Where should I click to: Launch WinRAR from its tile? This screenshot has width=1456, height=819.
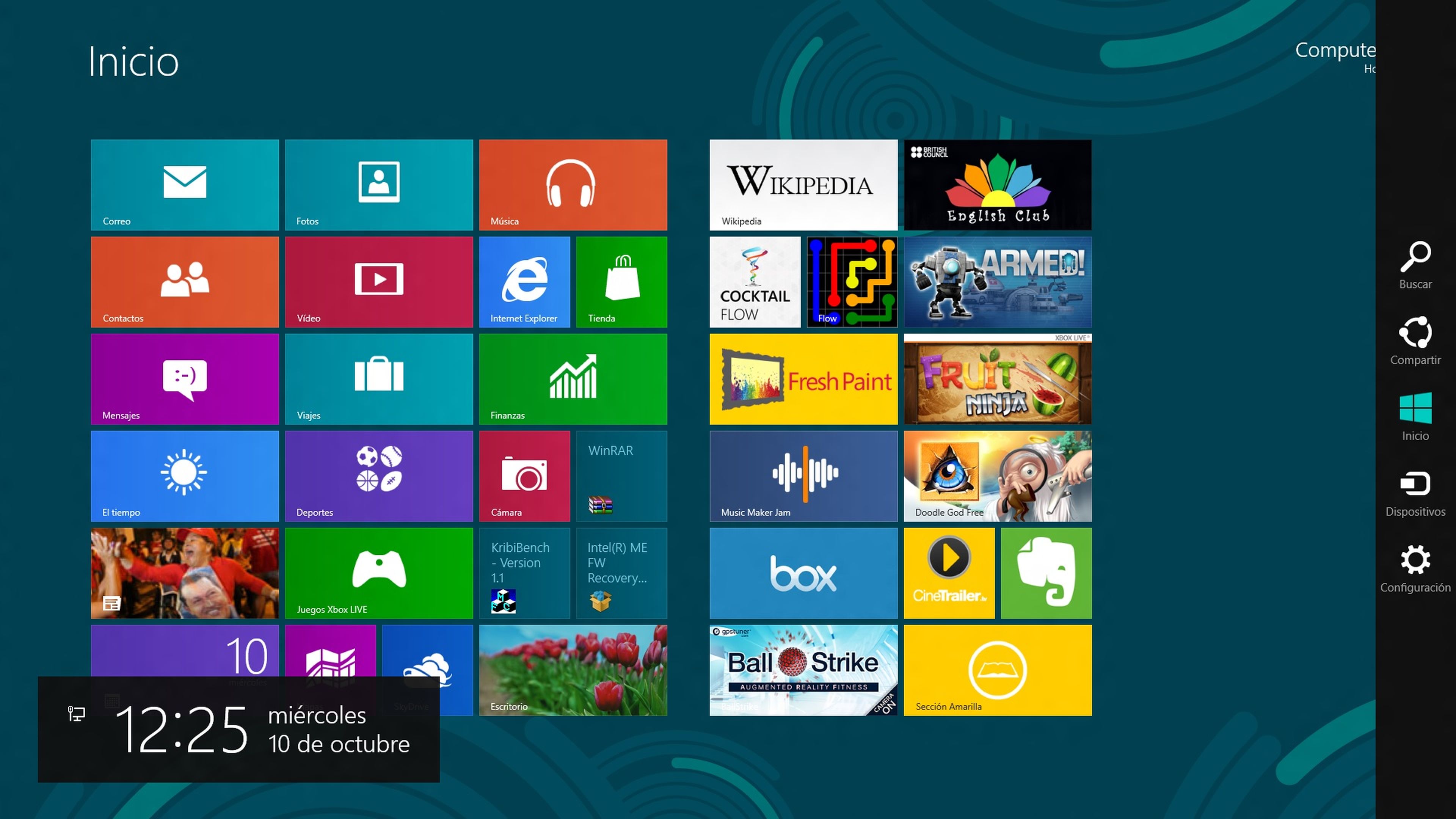[621, 475]
